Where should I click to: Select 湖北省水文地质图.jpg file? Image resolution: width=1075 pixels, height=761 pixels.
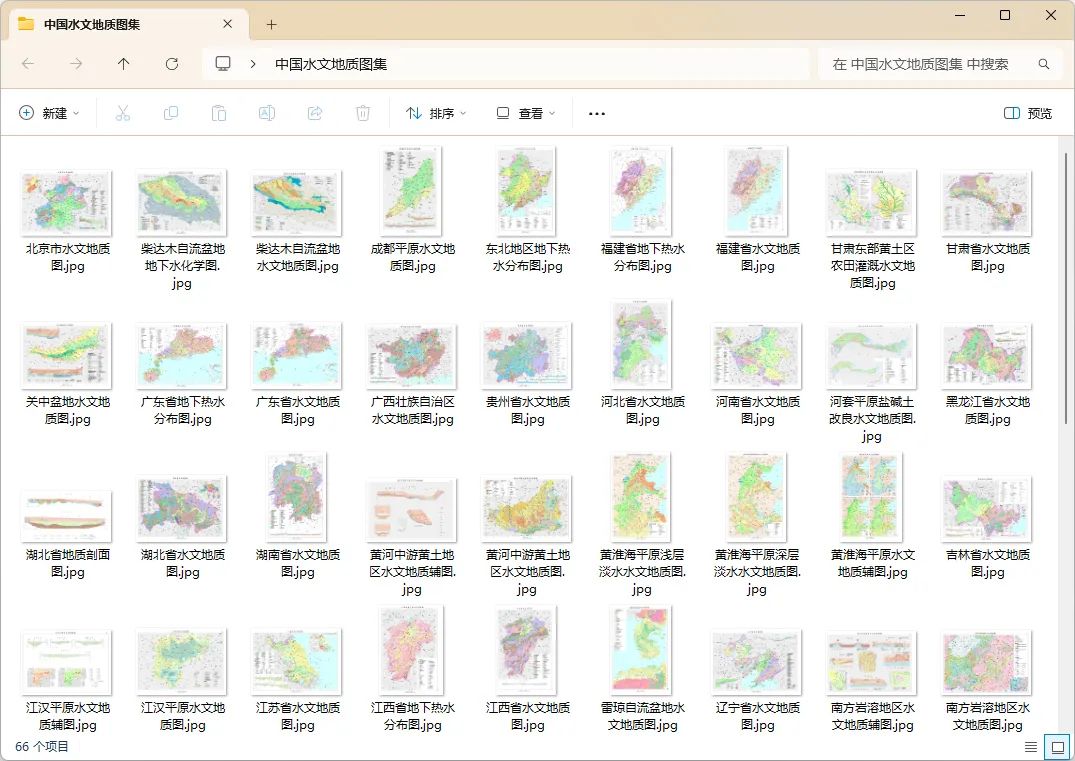182,527
